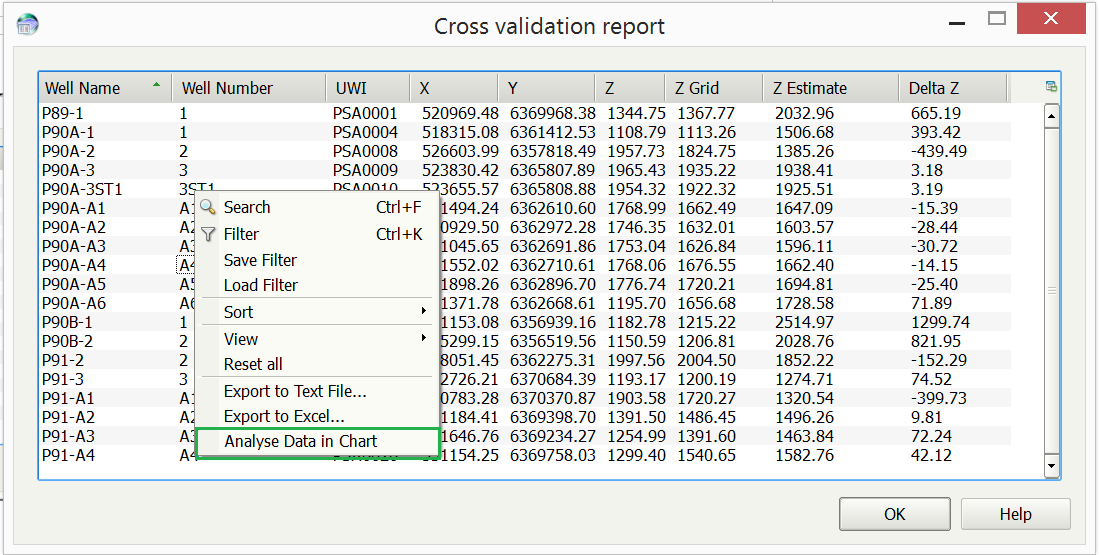Select Export to Excel... option
1099x555 pixels.
click(284, 416)
